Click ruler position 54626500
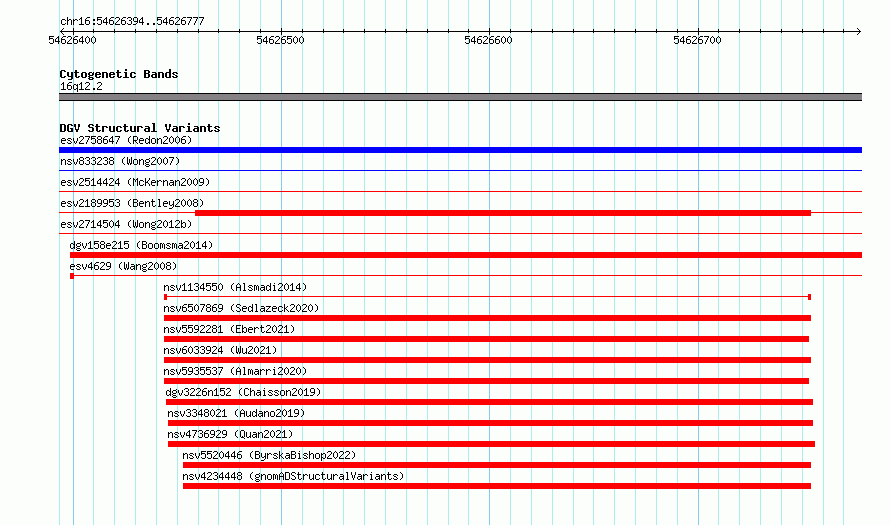 tap(280, 40)
